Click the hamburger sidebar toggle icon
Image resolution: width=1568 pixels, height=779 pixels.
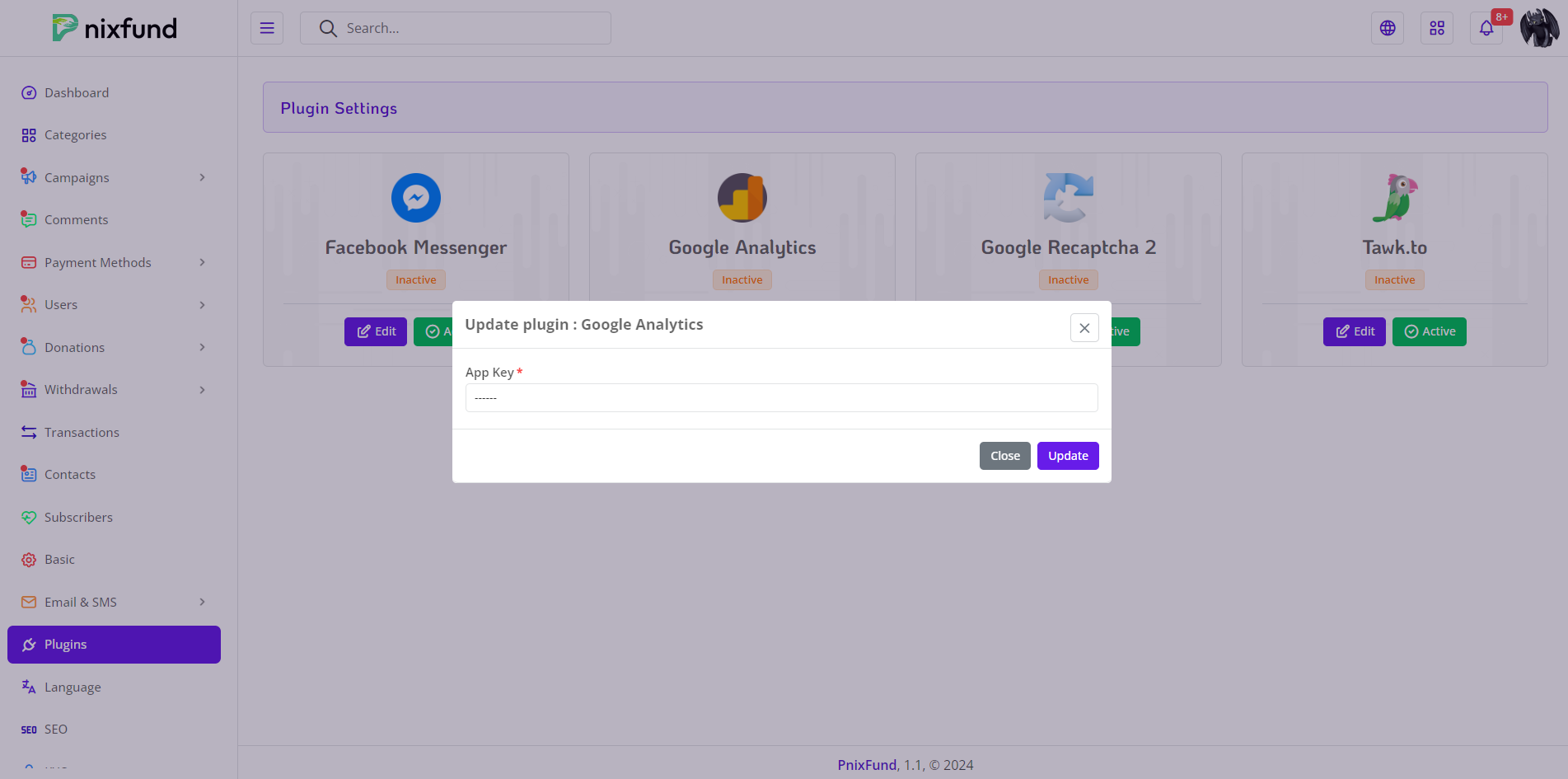(267, 28)
